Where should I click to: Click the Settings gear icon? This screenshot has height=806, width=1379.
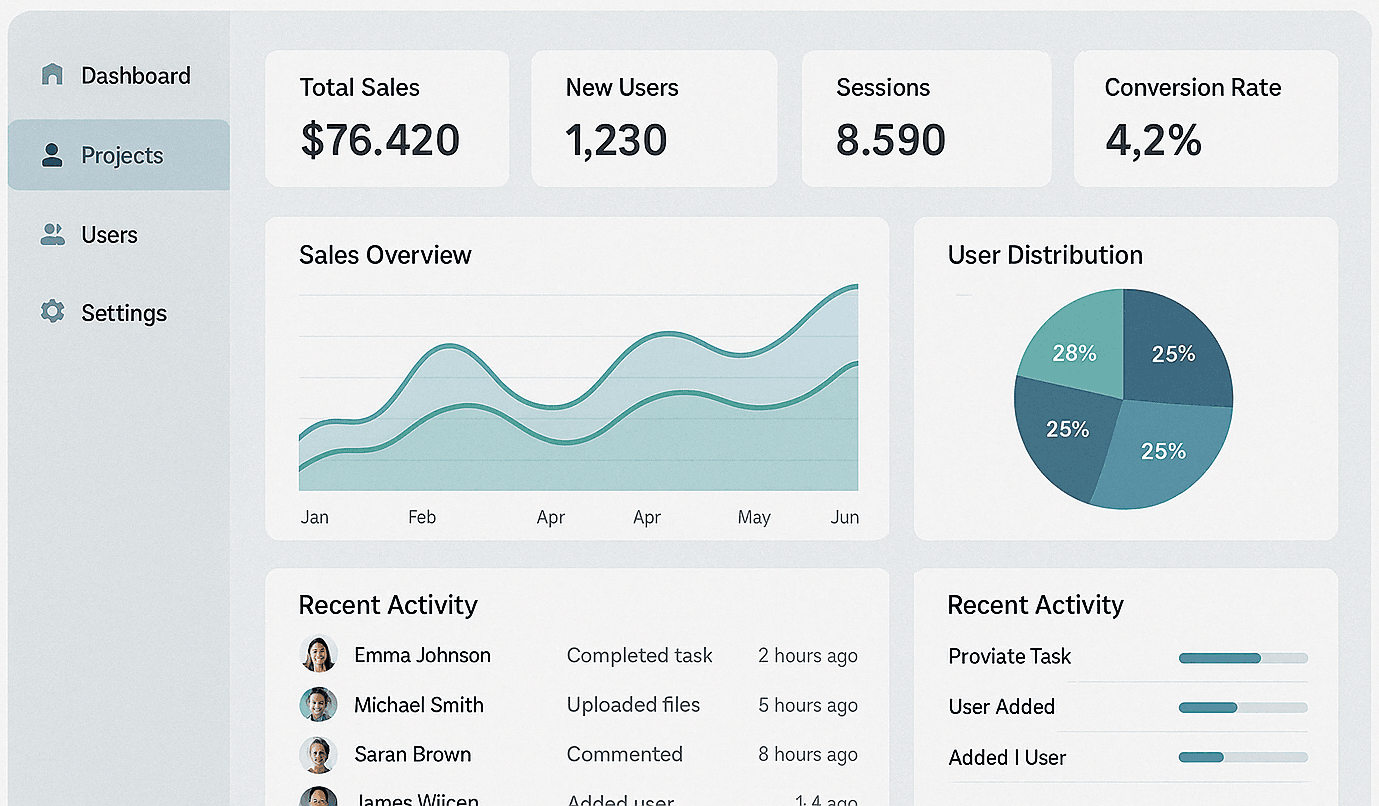tap(52, 312)
